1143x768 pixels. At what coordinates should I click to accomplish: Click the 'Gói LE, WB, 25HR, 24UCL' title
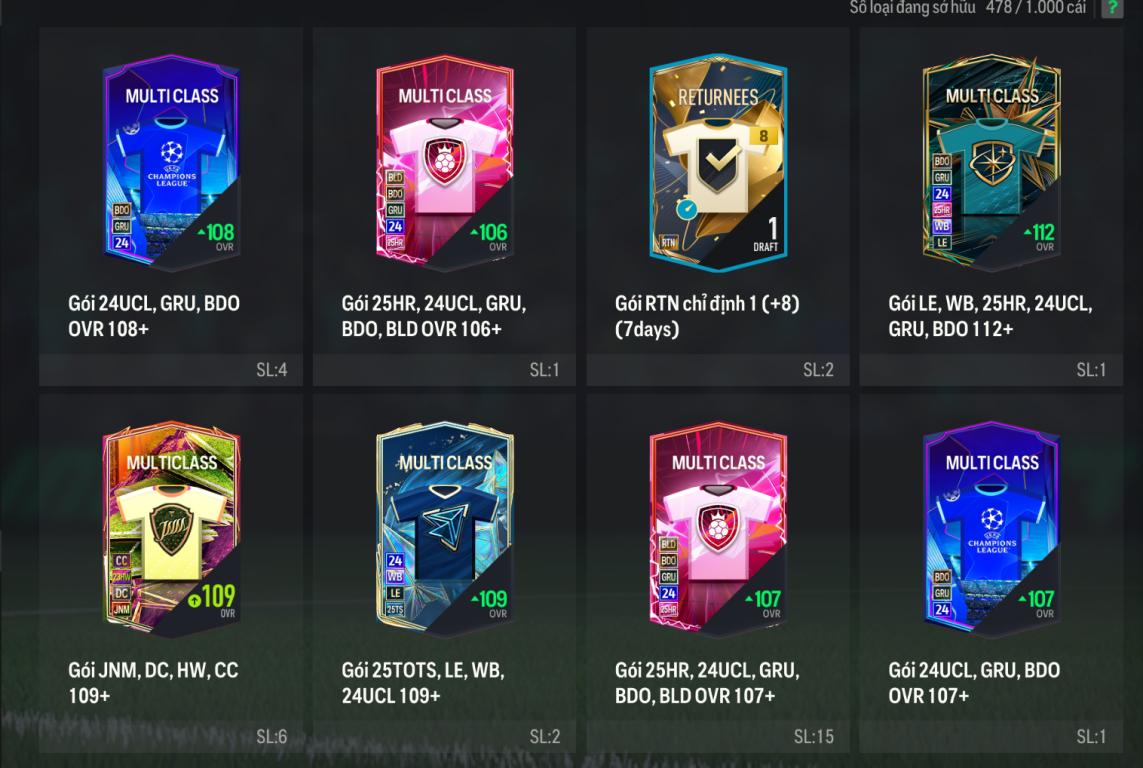click(990, 303)
